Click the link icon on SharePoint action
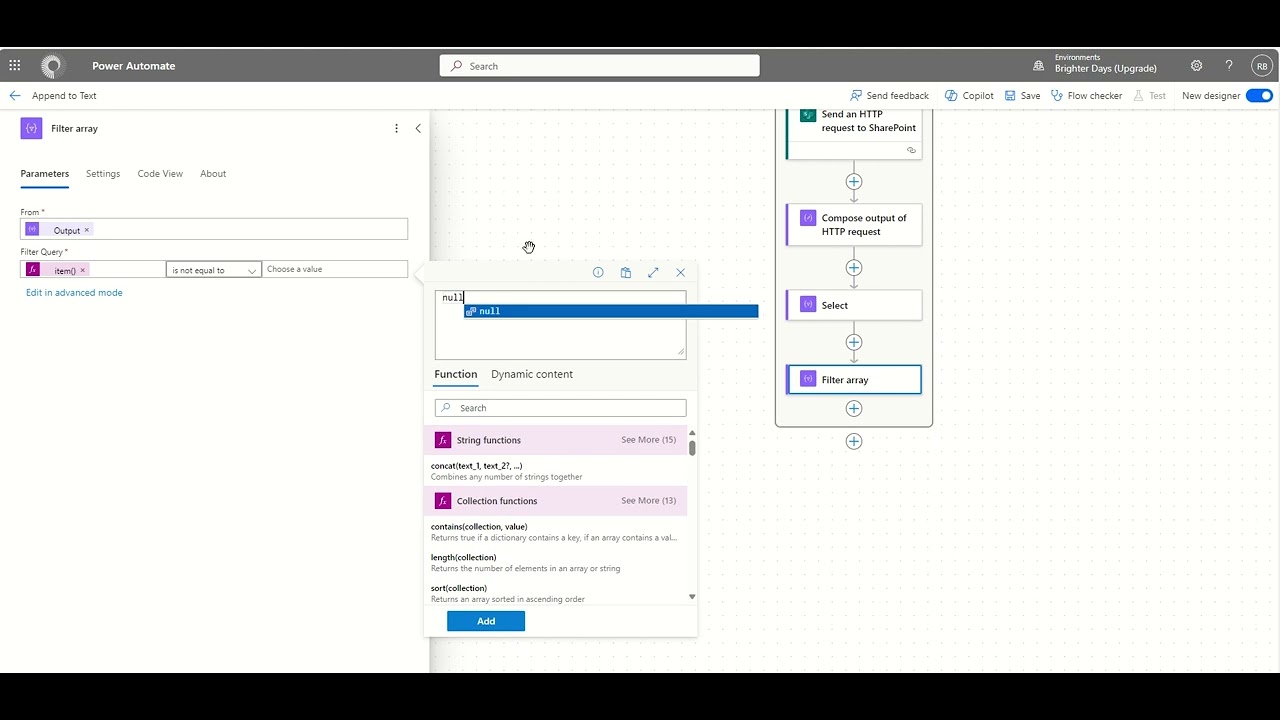 pyautogui.click(x=911, y=150)
